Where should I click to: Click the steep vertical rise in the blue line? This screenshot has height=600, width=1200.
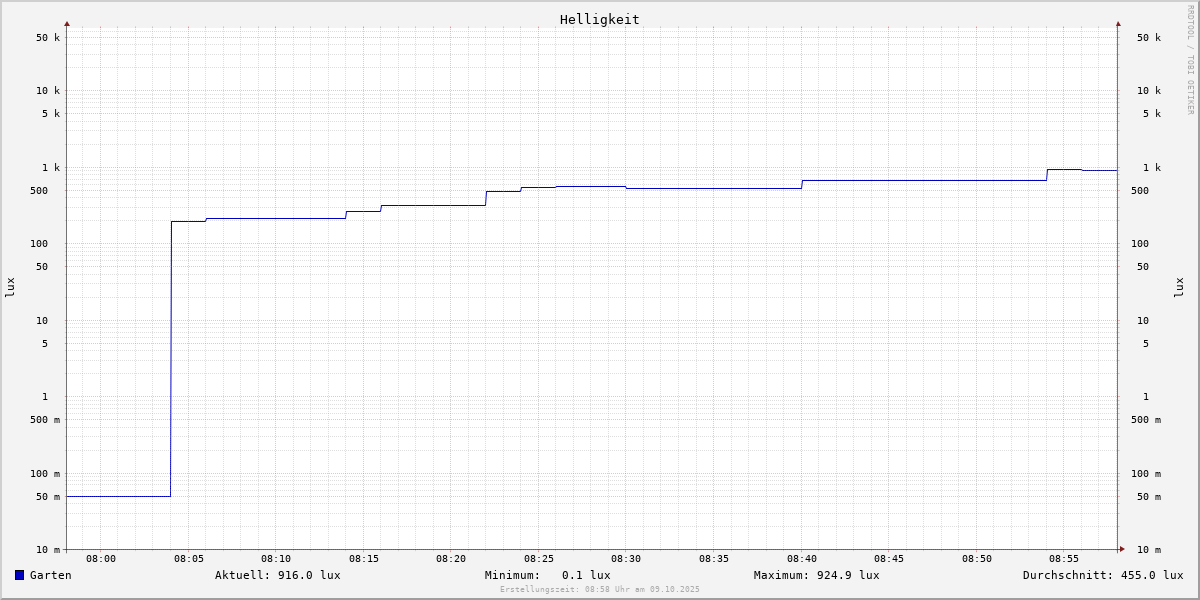point(171,360)
